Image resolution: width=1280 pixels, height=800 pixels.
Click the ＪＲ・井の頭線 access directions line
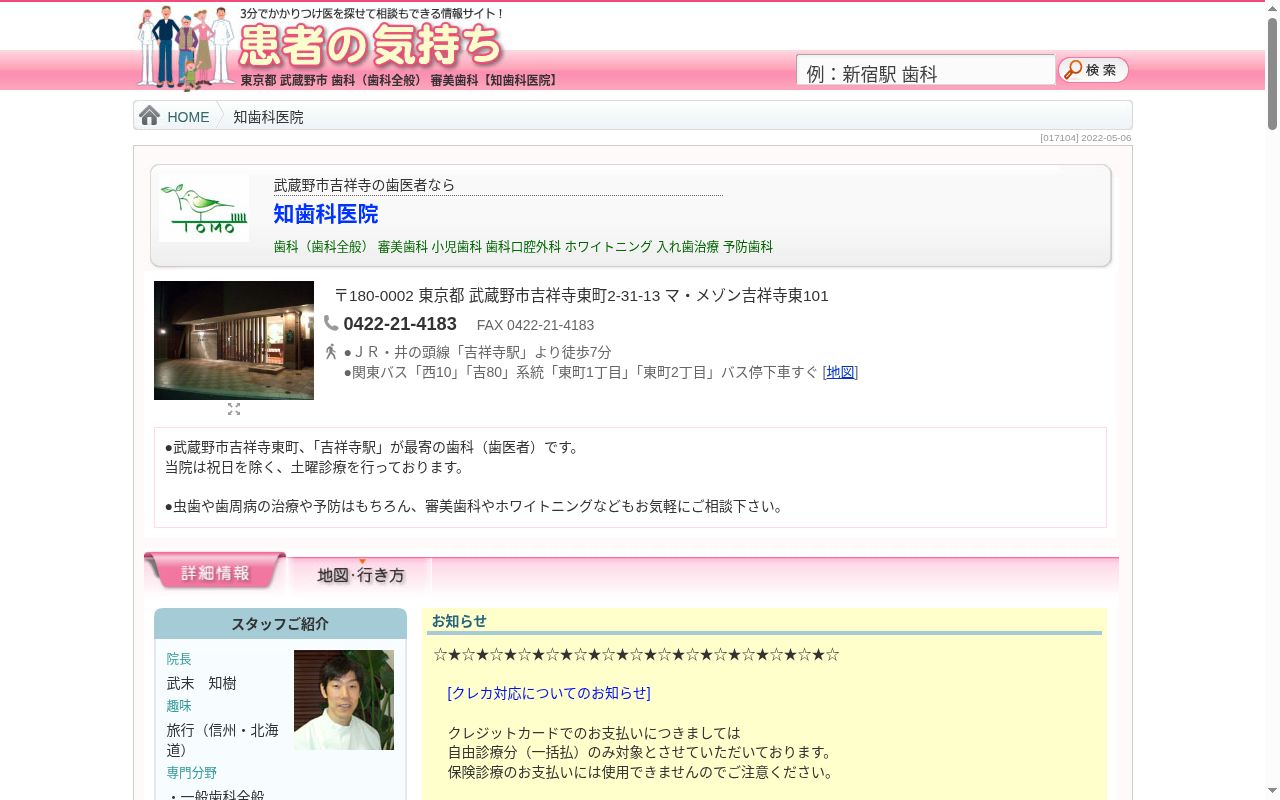click(477, 352)
